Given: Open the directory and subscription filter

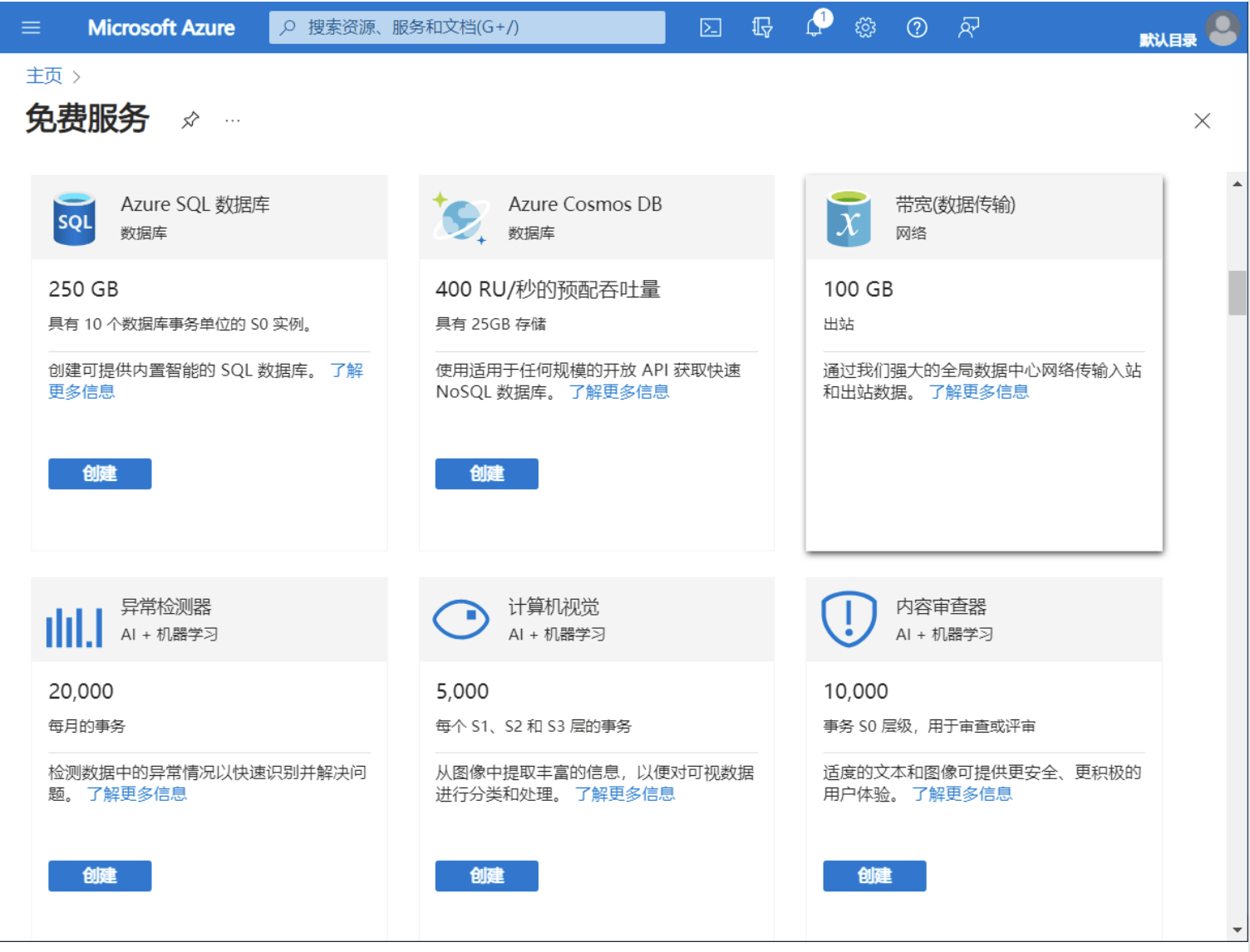Looking at the screenshot, I should coord(762,27).
